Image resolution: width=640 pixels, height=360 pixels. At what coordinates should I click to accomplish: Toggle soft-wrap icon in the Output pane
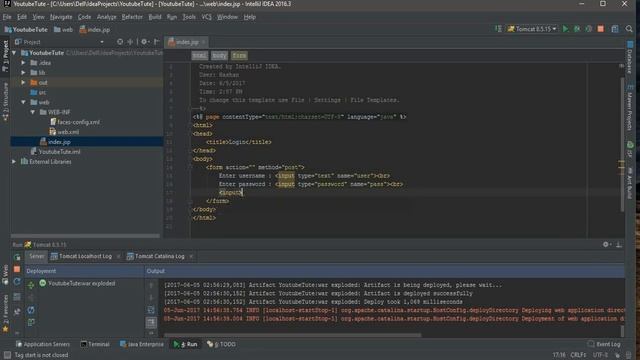coord(151,310)
